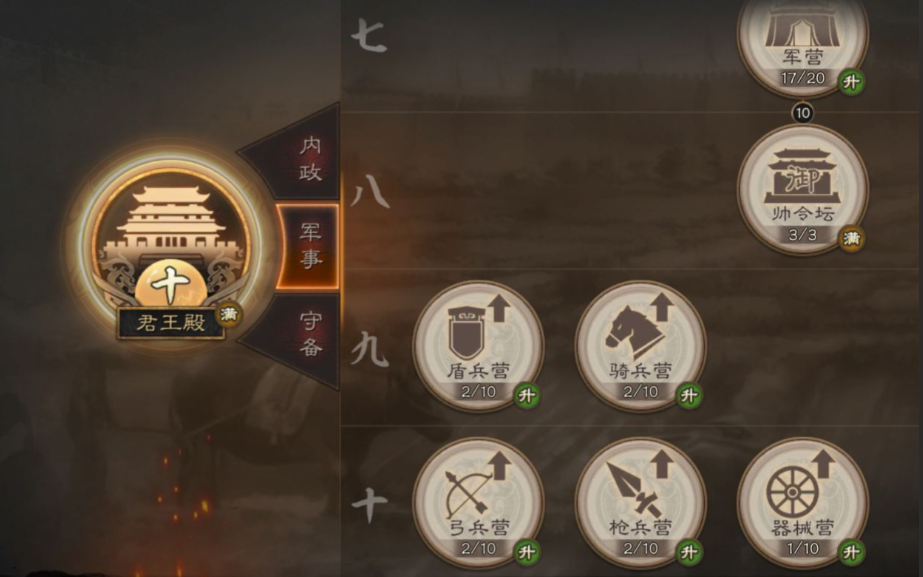Viewport: 923px width, 577px height.
Task: Switch to the 军事 tab
Action: pyautogui.click(x=308, y=247)
